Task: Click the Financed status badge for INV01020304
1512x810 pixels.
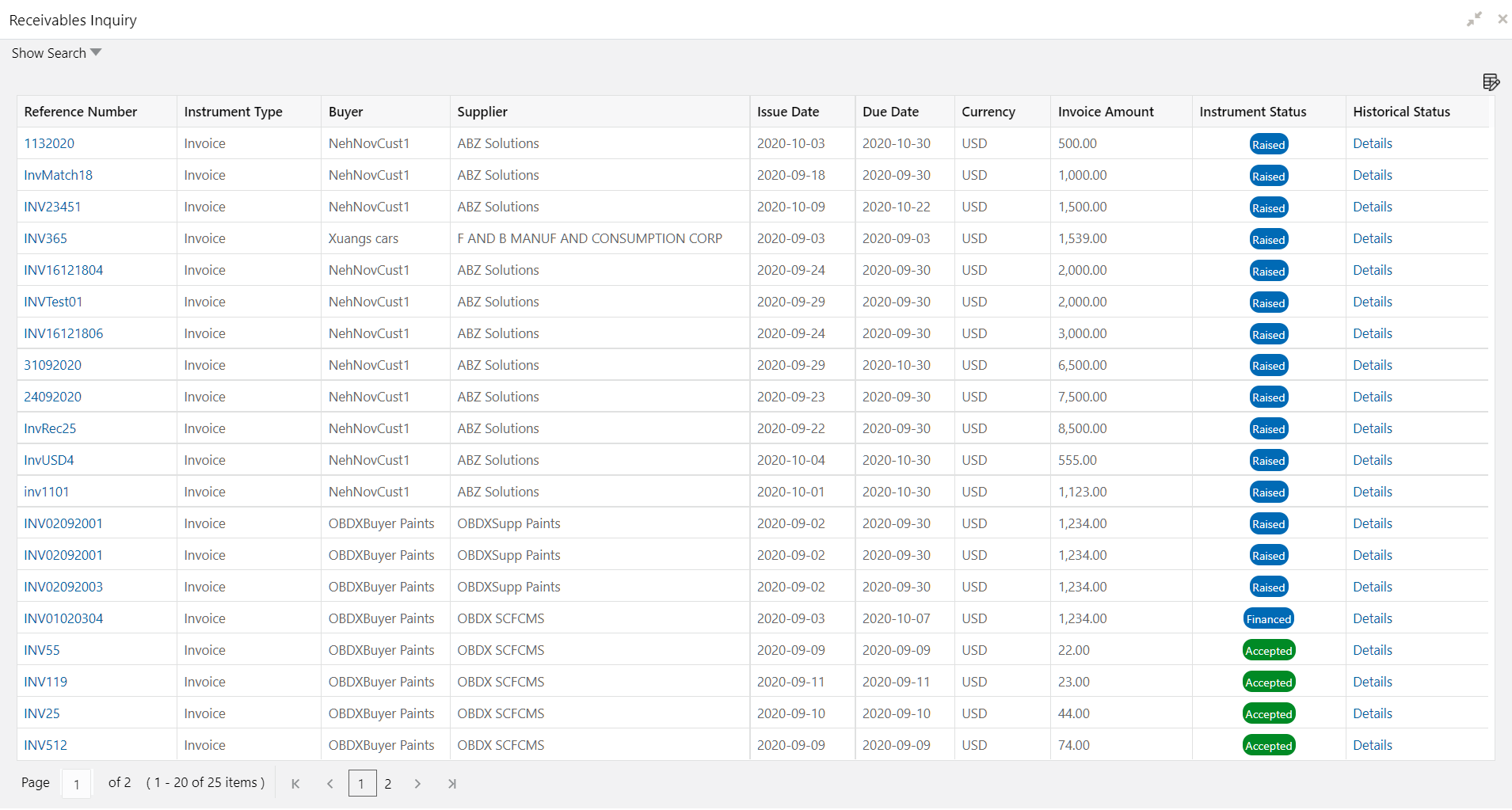Action: [x=1269, y=619]
